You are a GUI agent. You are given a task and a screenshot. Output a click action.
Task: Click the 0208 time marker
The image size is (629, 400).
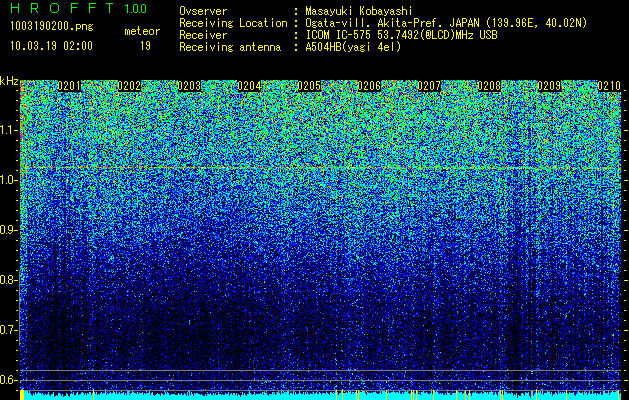[489, 86]
